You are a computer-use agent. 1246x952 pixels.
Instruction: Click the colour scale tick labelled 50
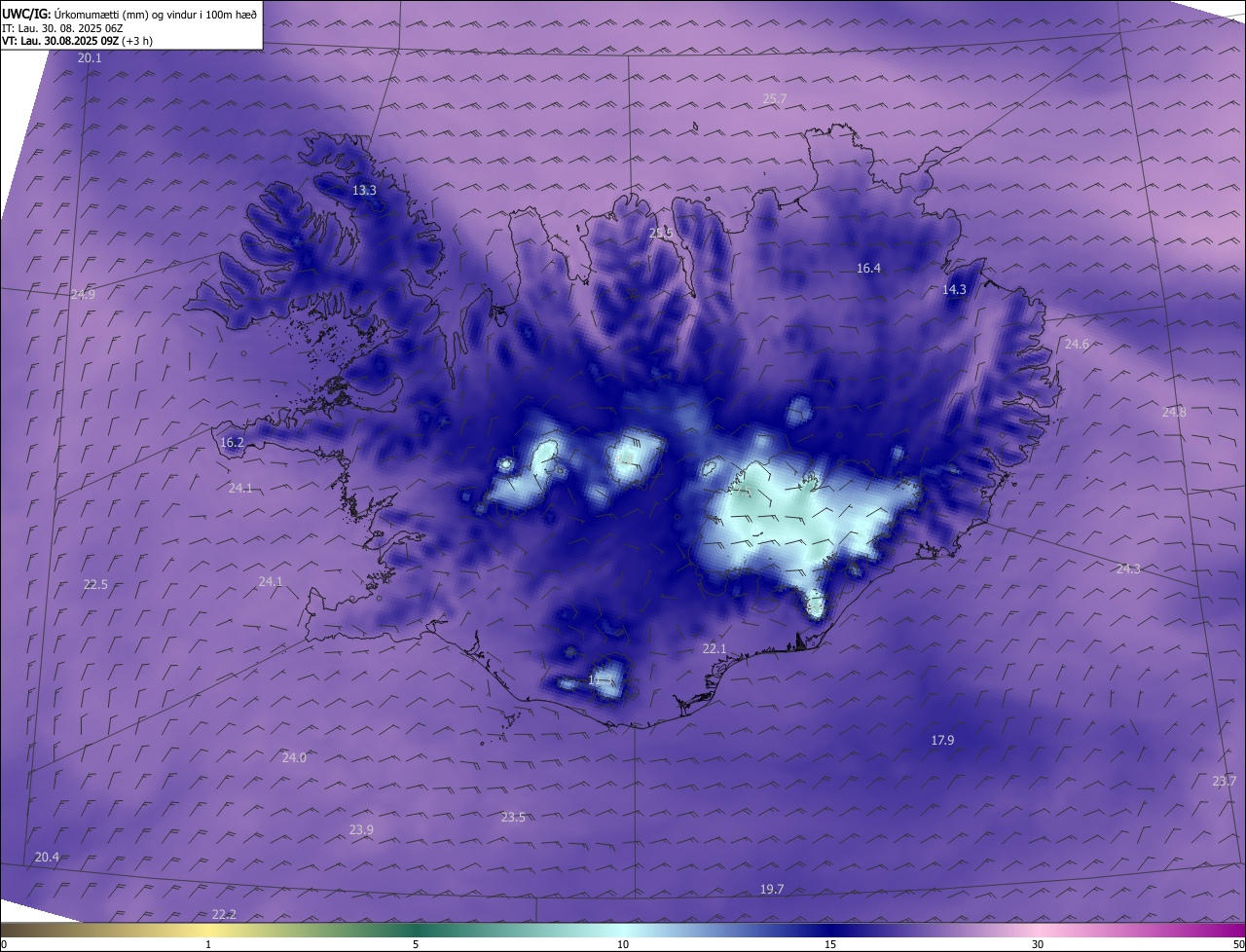(1239, 945)
